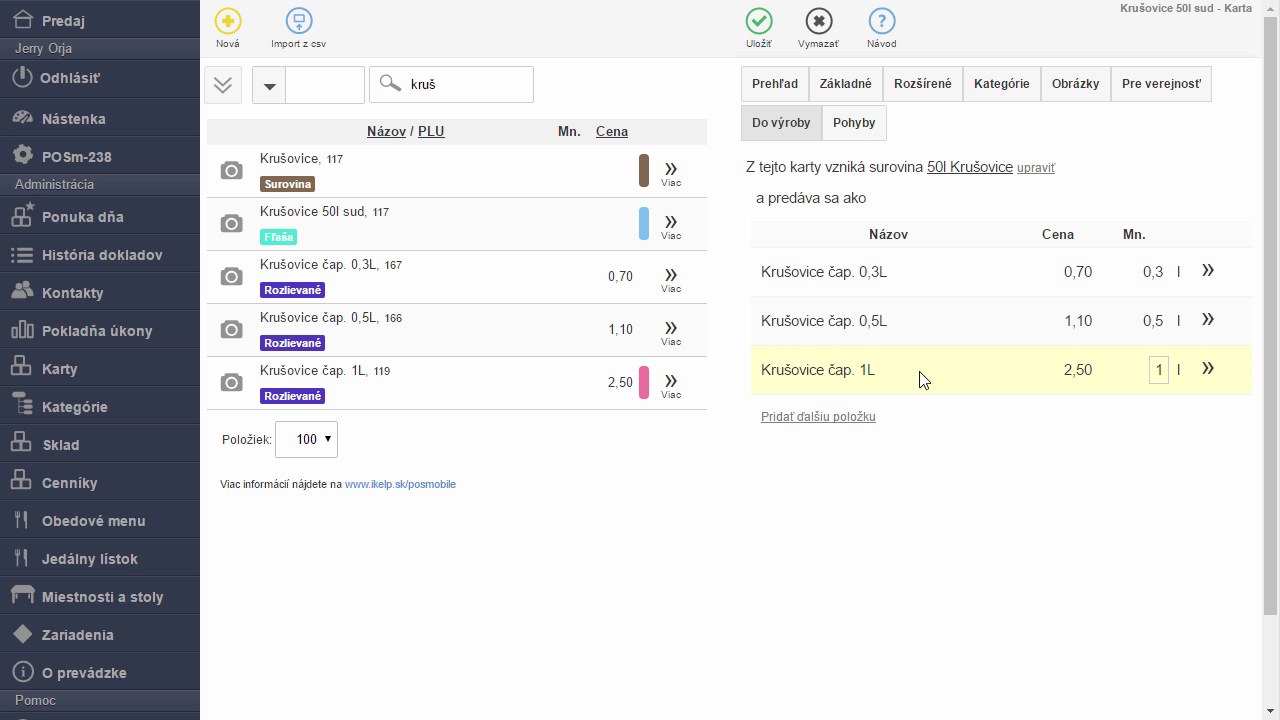Open the filter dropdown arrow beside search

tap(269, 85)
